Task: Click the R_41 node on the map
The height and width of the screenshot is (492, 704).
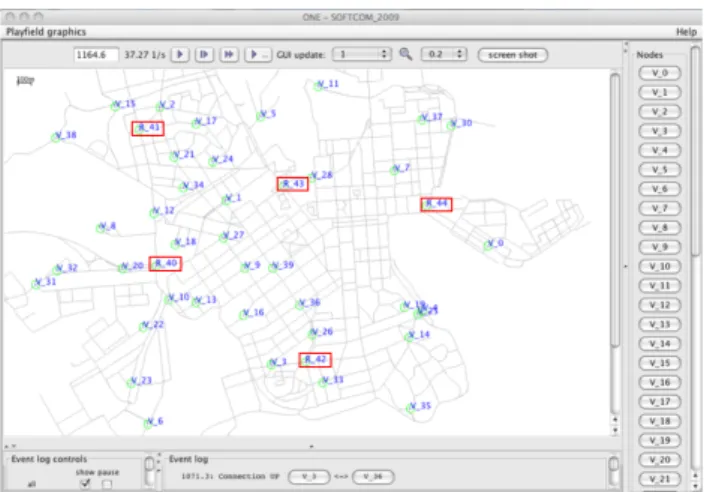Action: pyautogui.click(x=148, y=128)
